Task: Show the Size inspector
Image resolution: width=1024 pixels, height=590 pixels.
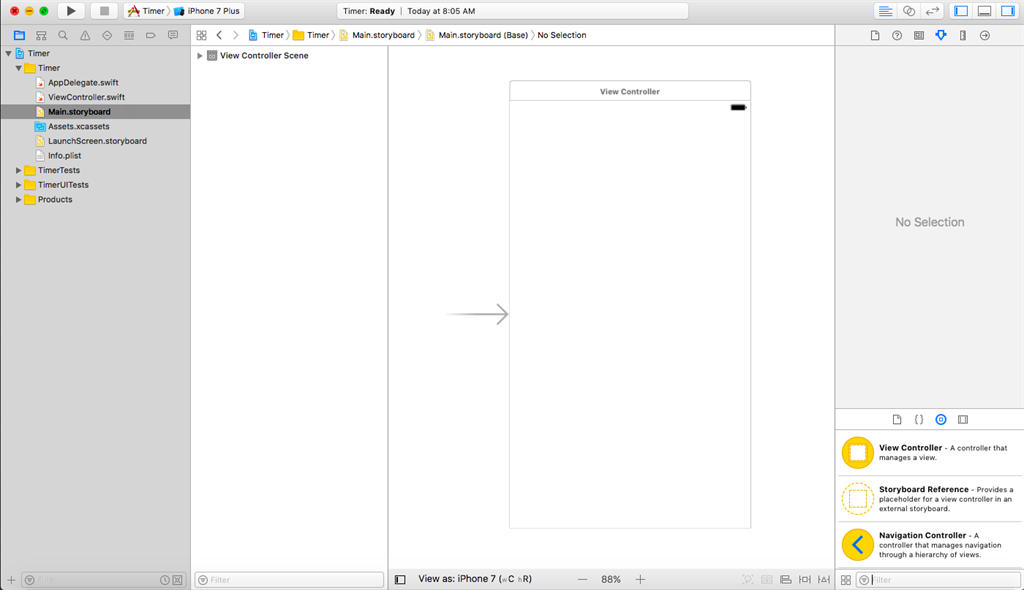Action: pyautogui.click(x=963, y=35)
